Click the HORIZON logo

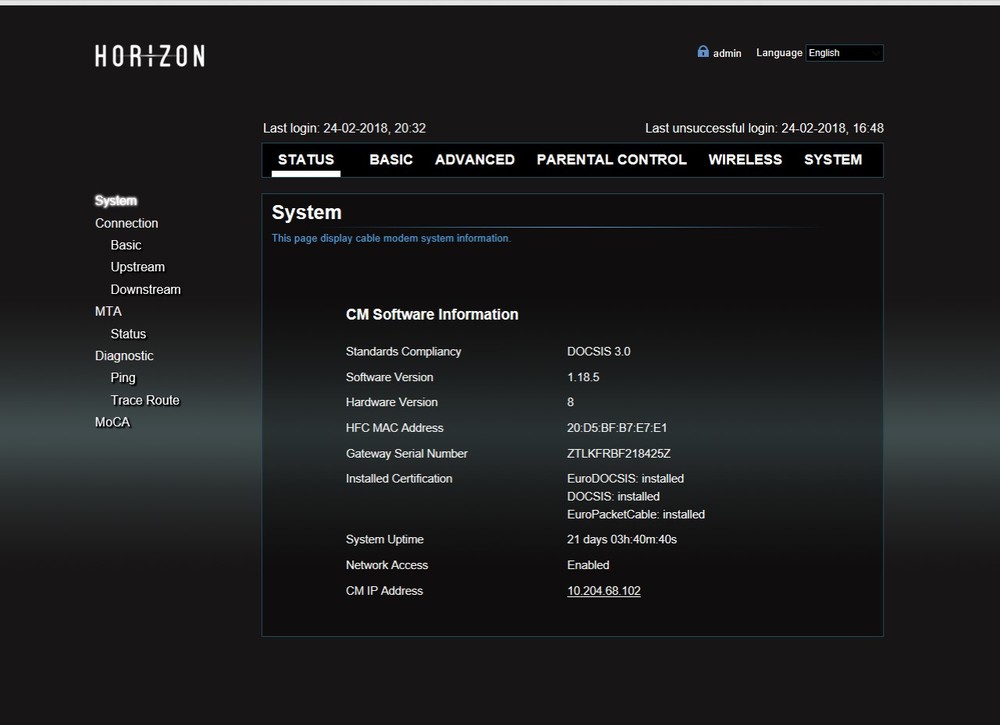pyautogui.click(x=150, y=56)
